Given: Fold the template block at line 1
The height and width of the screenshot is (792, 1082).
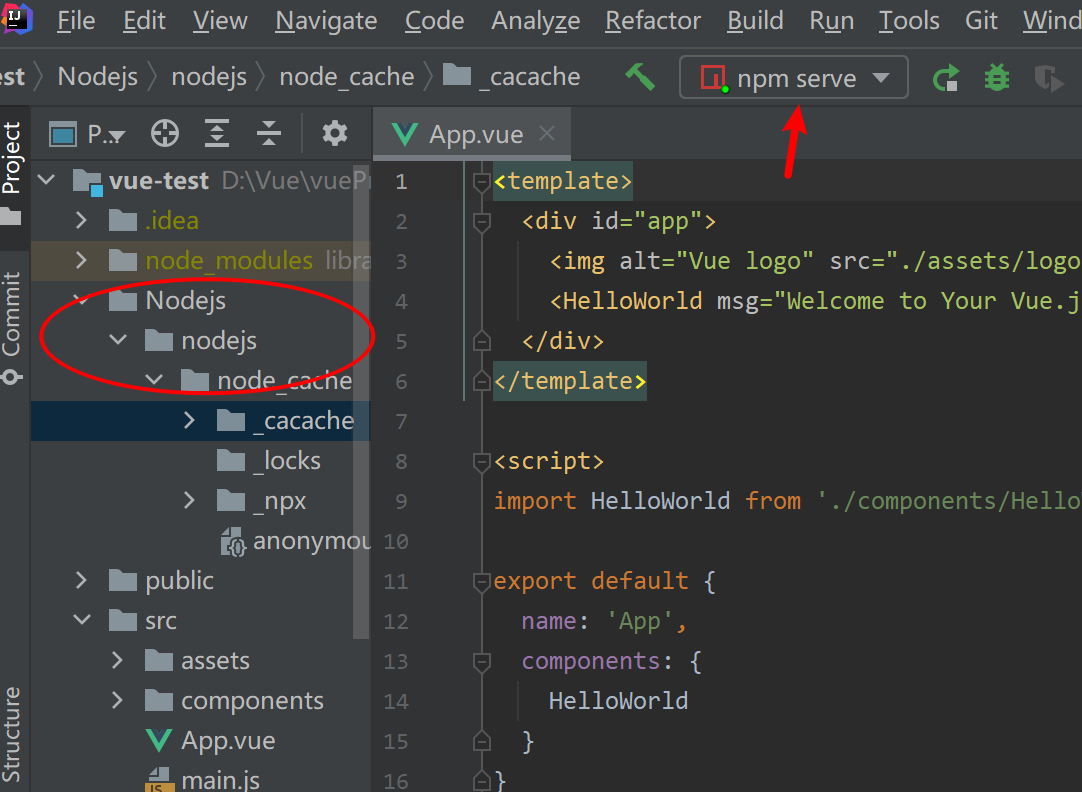Looking at the screenshot, I should tap(482, 181).
